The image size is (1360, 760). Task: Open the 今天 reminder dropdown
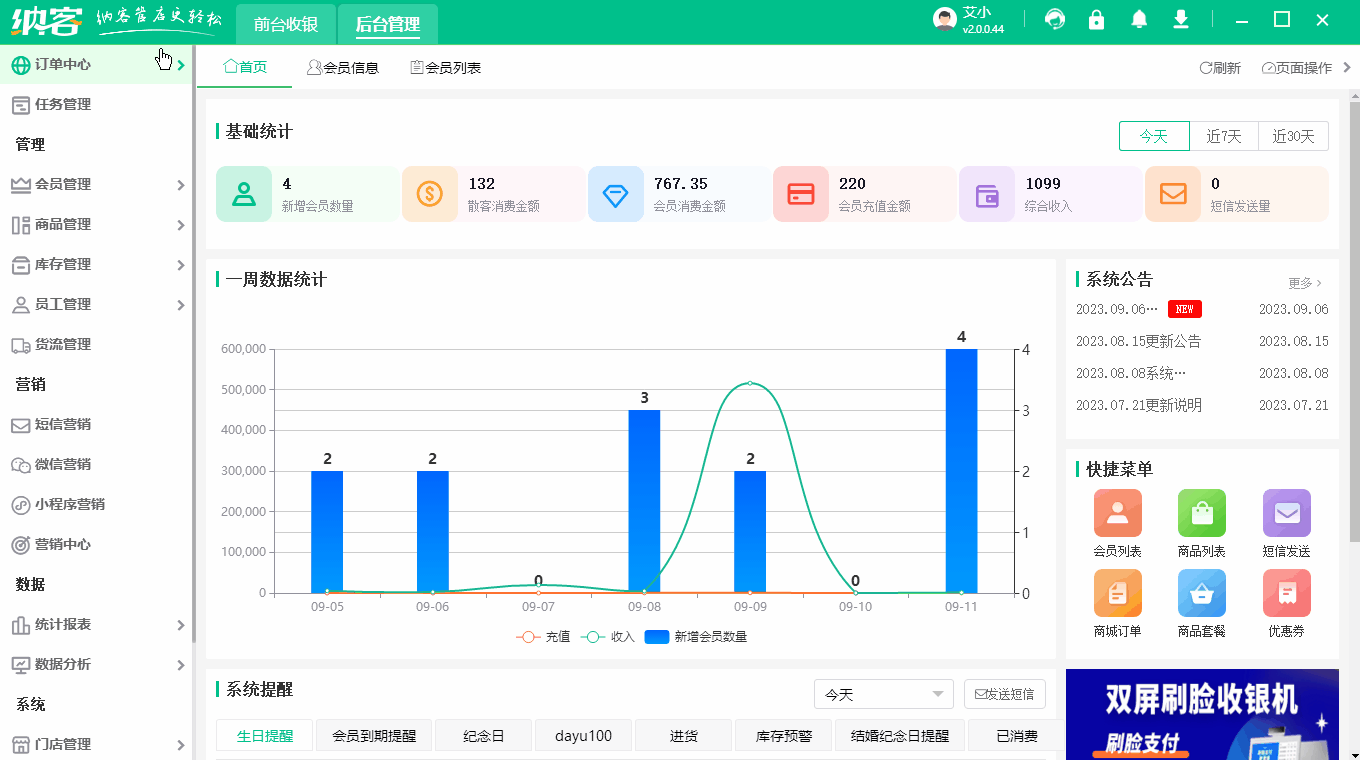[x=883, y=693]
